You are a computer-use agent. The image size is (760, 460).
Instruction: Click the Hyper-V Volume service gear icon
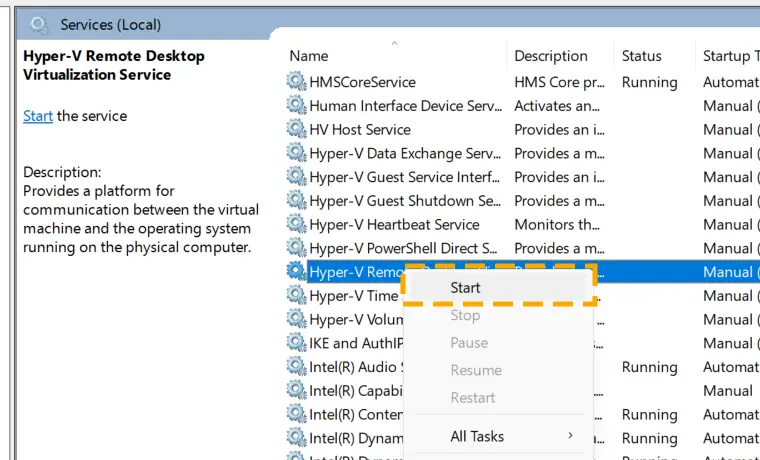(296, 318)
